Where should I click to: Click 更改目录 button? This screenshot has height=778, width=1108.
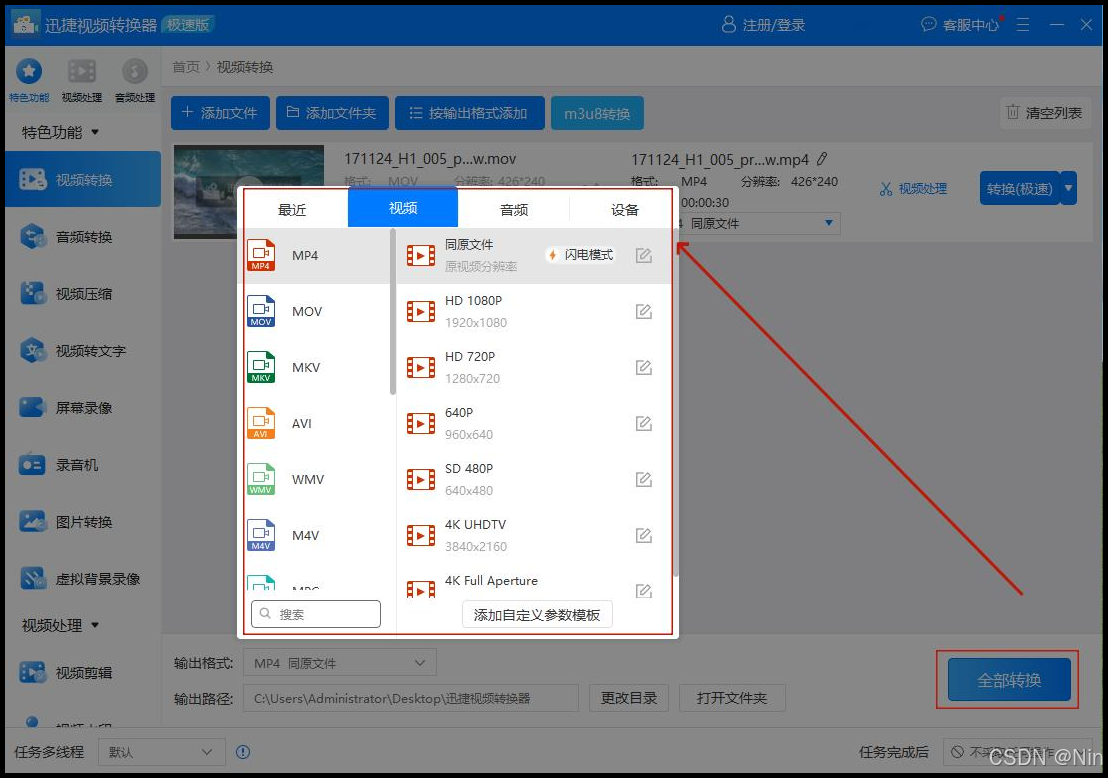(629, 698)
